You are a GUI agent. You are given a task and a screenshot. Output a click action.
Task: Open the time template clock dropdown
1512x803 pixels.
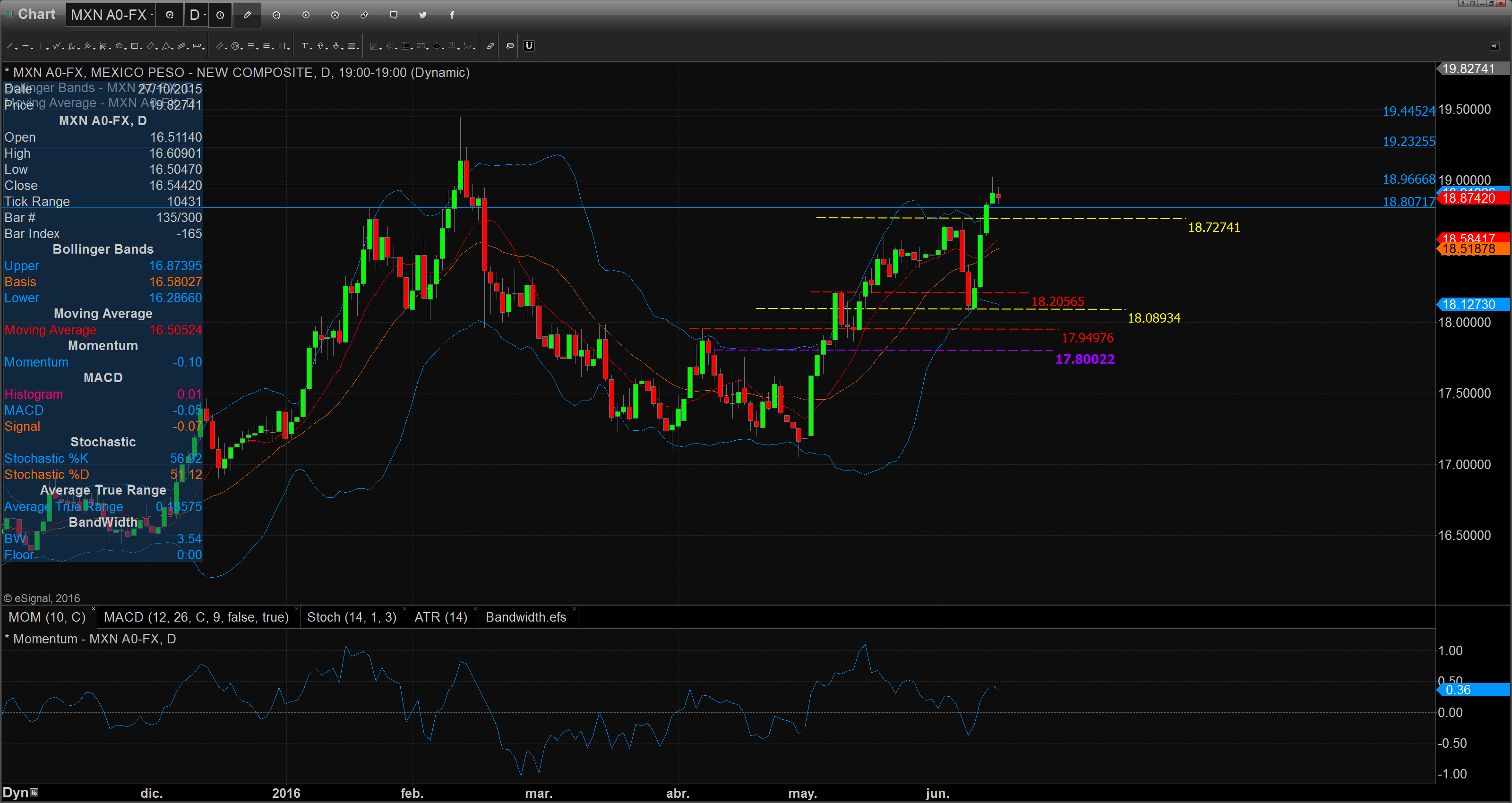tap(220, 15)
